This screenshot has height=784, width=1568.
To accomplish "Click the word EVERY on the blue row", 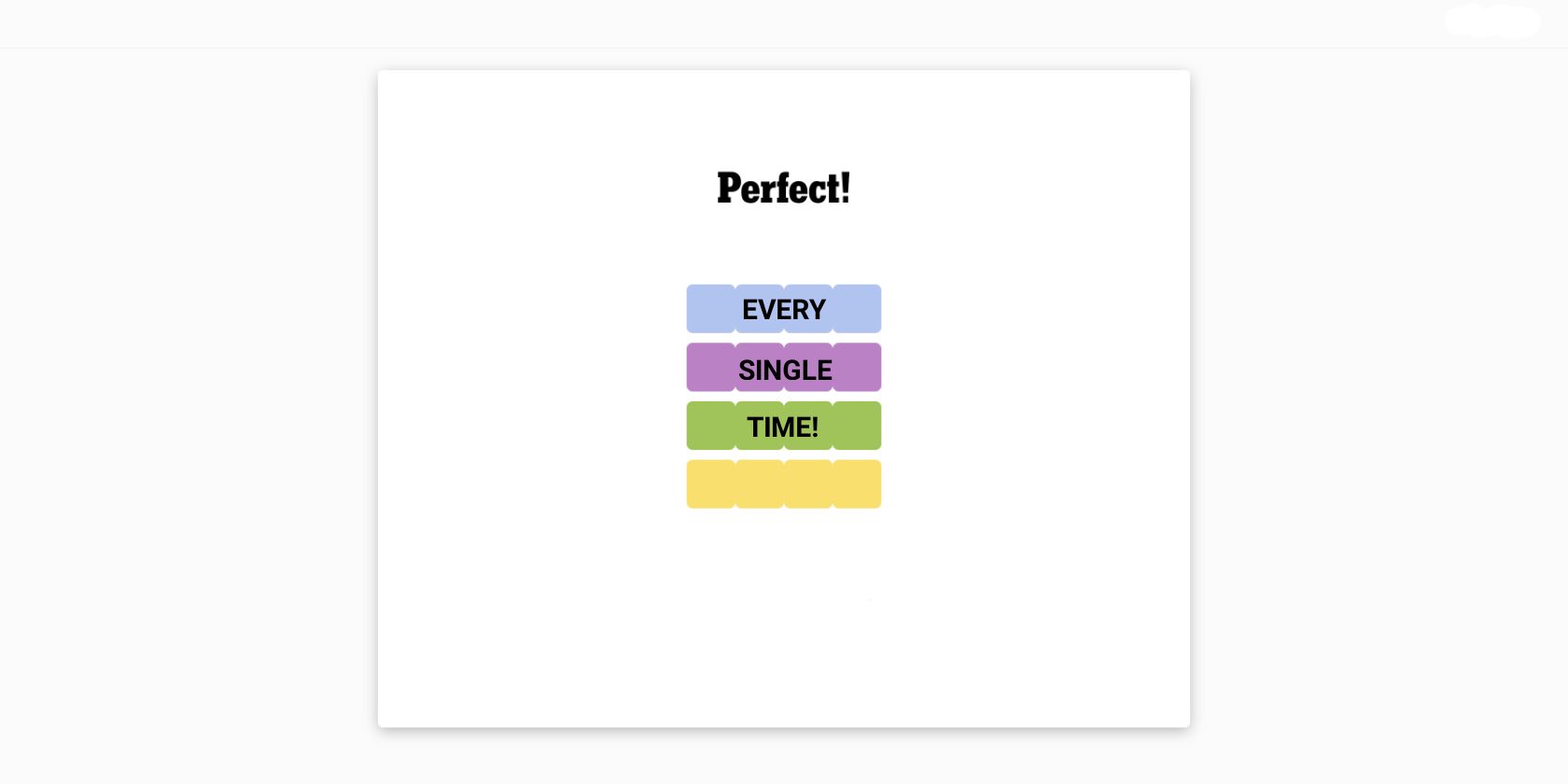I will (x=784, y=310).
